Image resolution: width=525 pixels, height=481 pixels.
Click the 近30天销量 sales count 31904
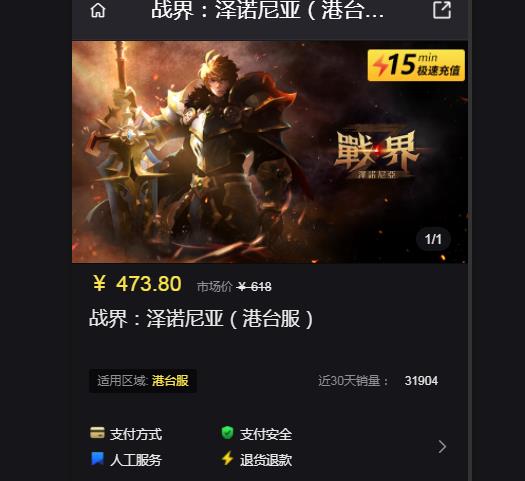(x=421, y=381)
